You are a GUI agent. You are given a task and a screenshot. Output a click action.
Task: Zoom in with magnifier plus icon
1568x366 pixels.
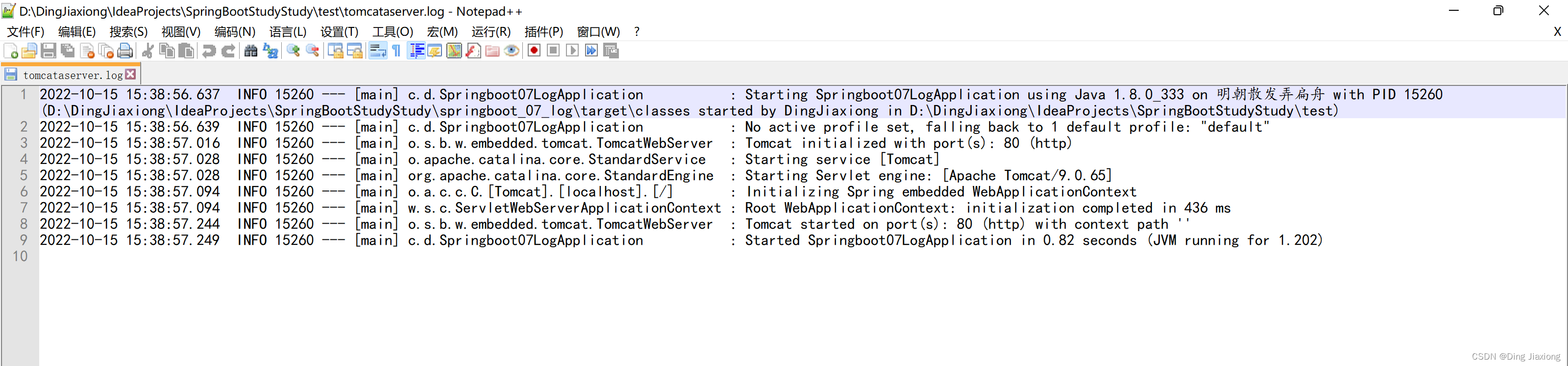293,51
